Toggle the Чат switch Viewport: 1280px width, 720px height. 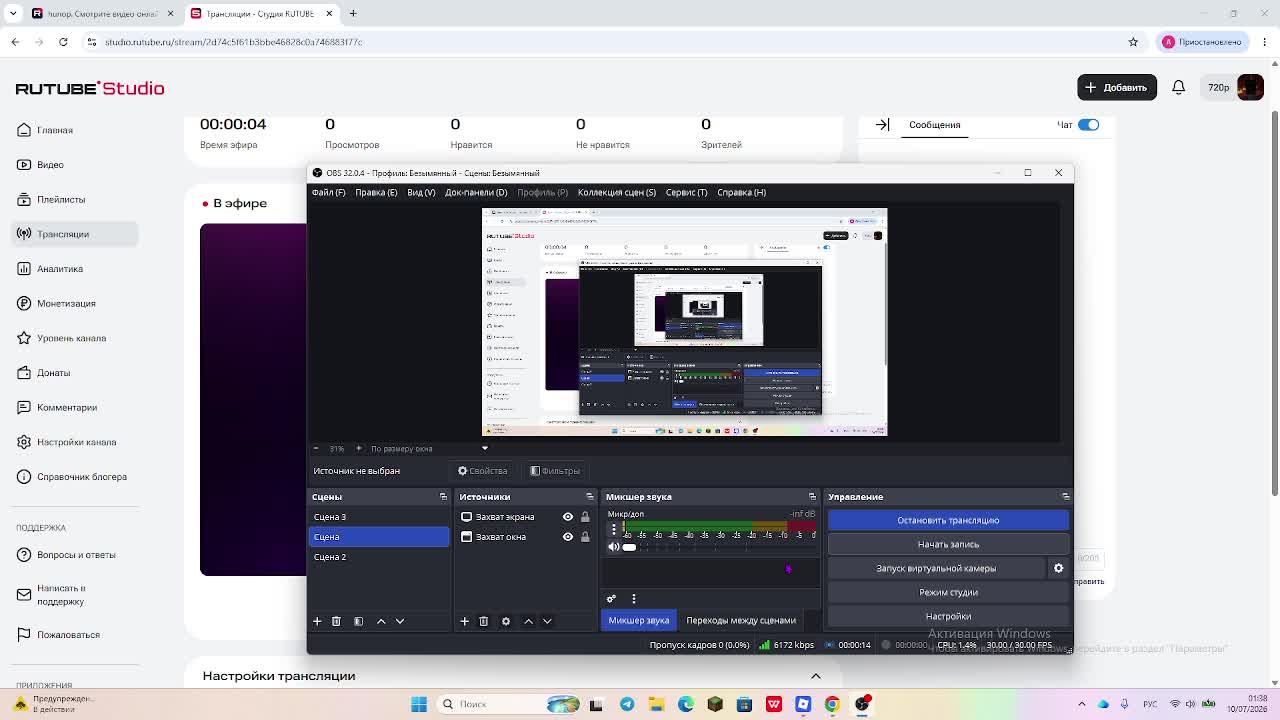tap(1088, 125)
